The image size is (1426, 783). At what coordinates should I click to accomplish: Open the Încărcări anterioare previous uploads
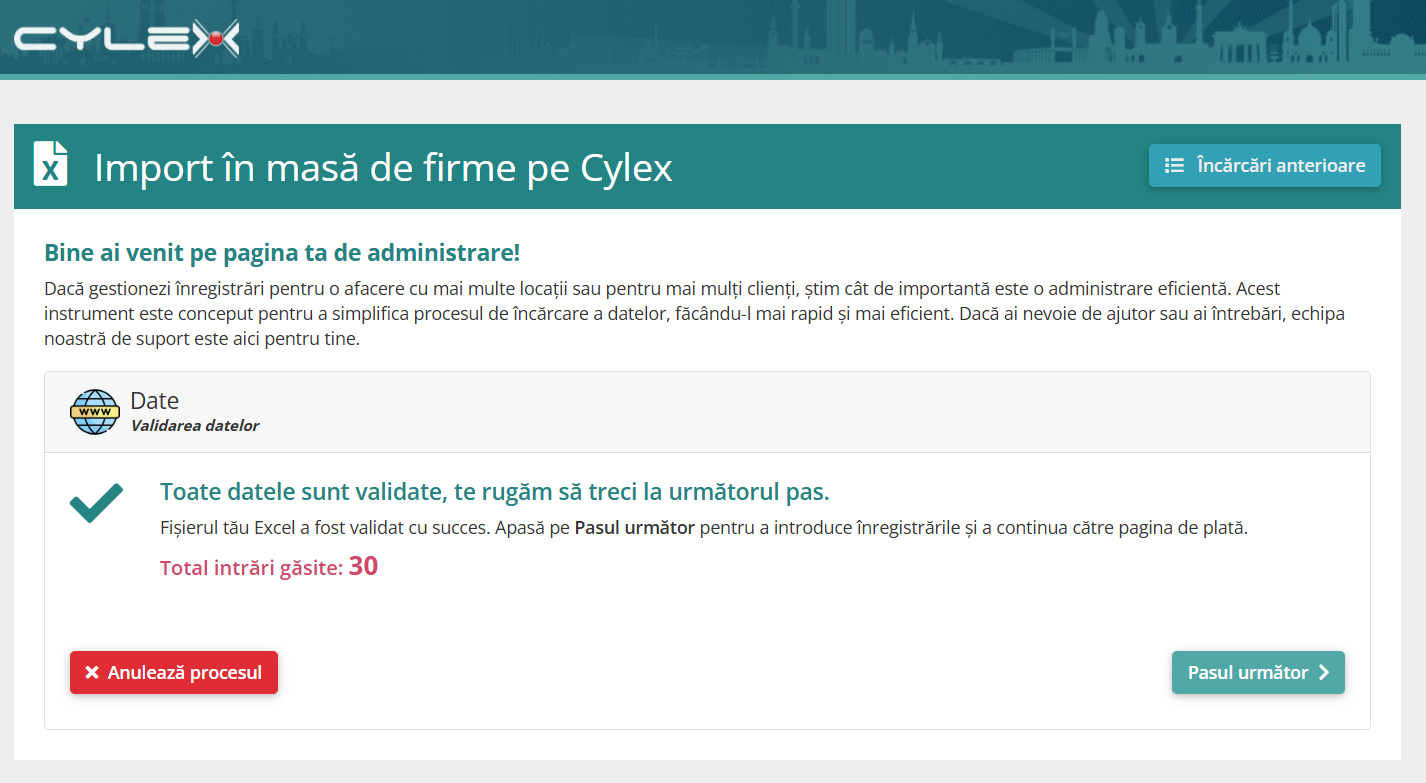tap(1264, 165)
